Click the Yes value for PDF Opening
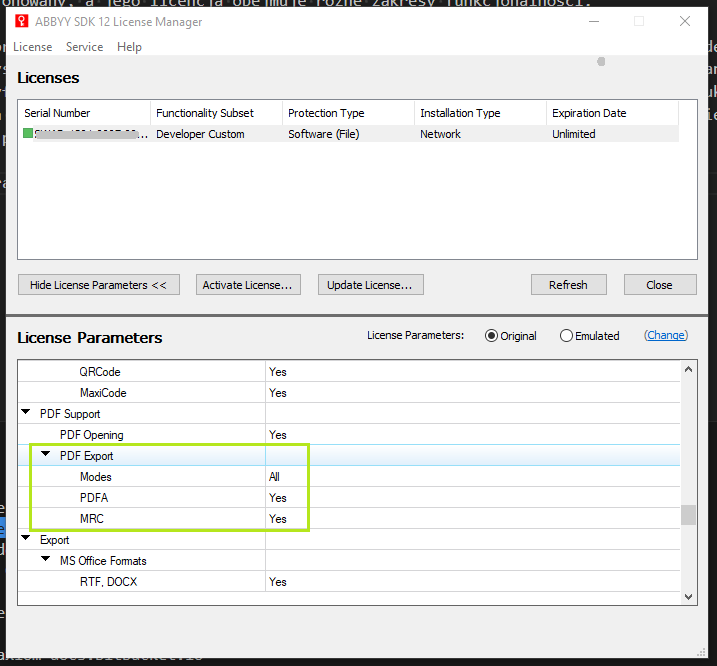The height and width of the screenshot is (666, 717). (x=278, y=435)
